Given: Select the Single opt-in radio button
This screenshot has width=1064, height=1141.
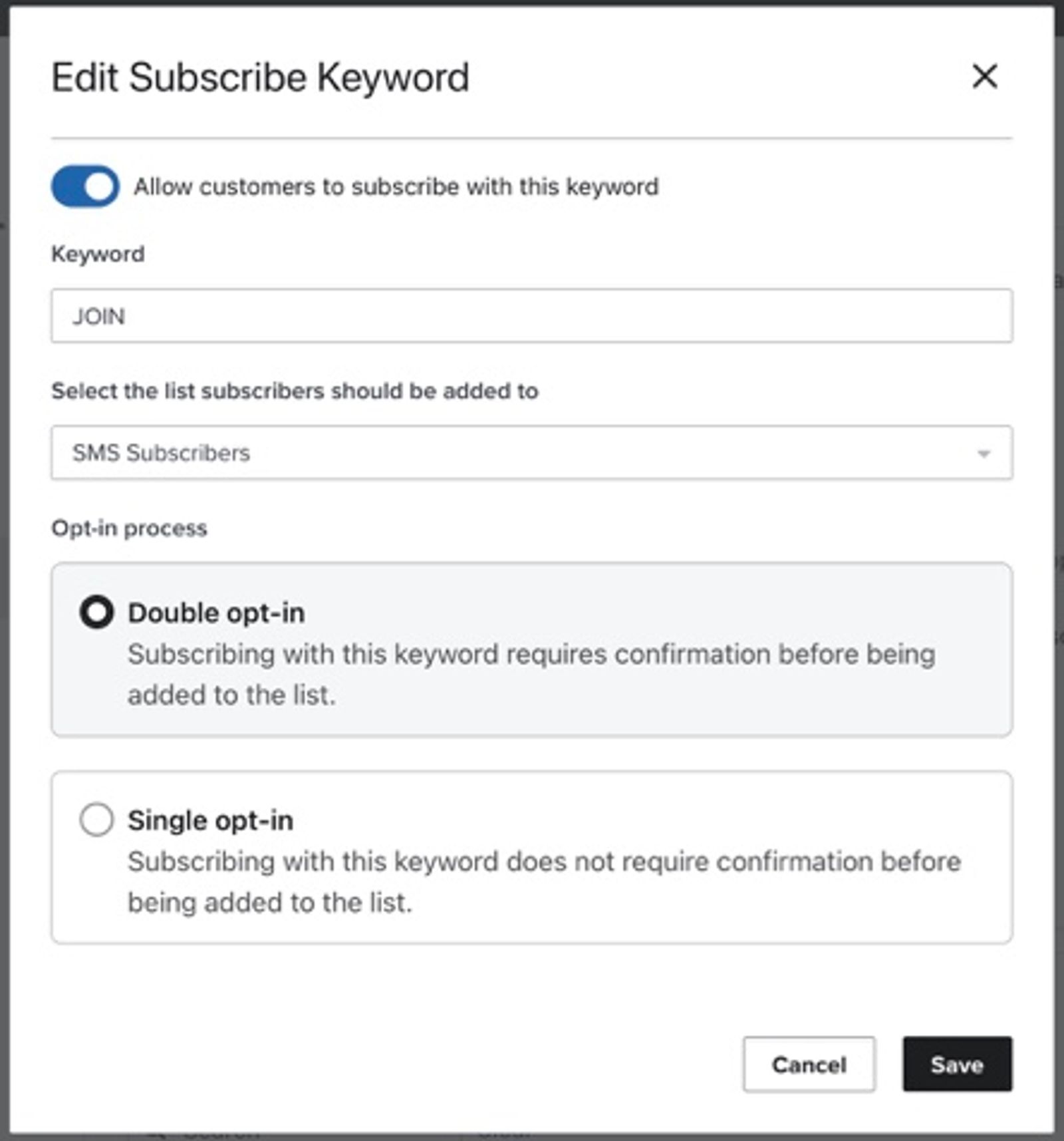Looking at the screenshot, I should tap(96, 819).
